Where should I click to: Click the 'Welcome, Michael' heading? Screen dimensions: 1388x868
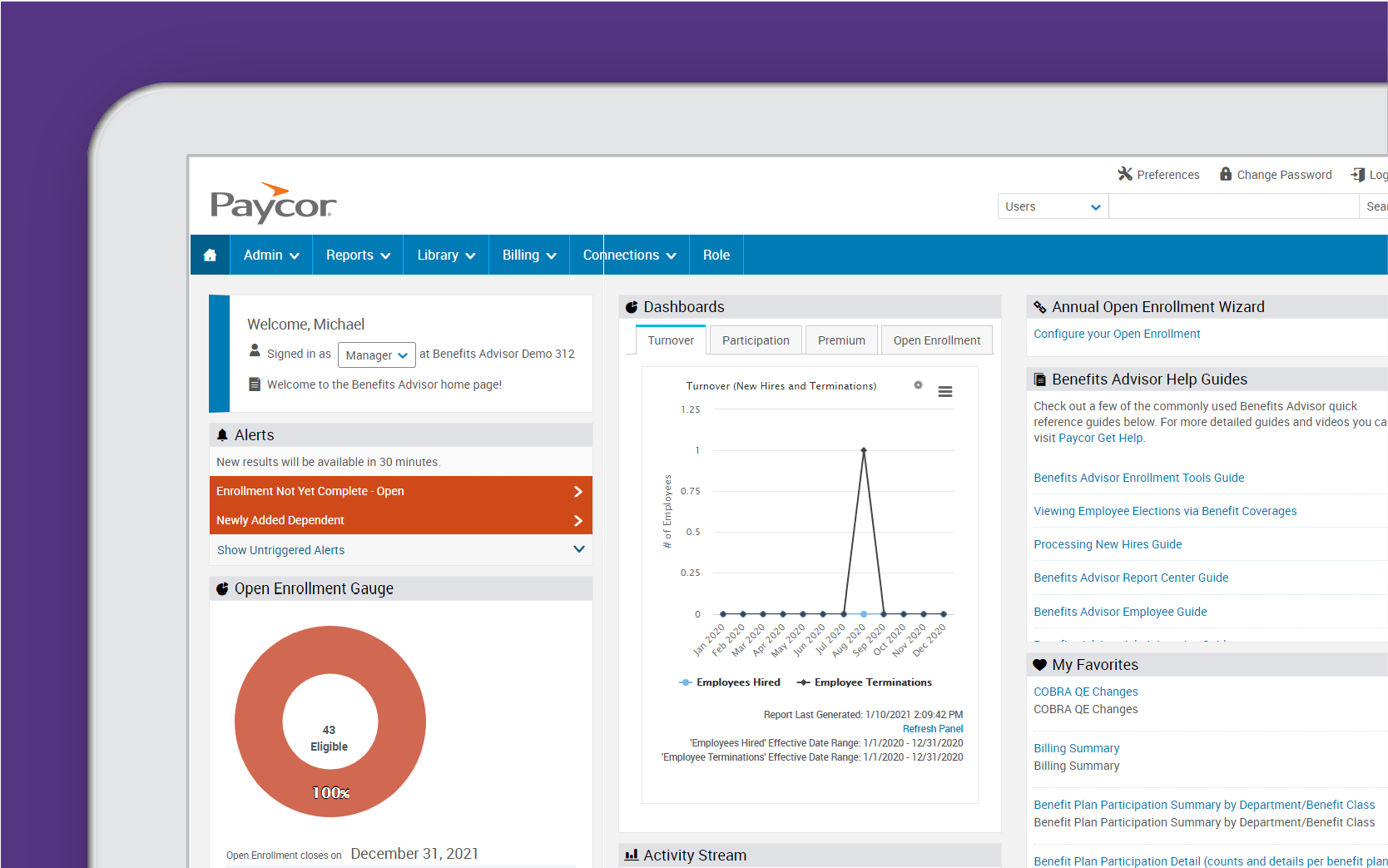[x=305, y=325]
